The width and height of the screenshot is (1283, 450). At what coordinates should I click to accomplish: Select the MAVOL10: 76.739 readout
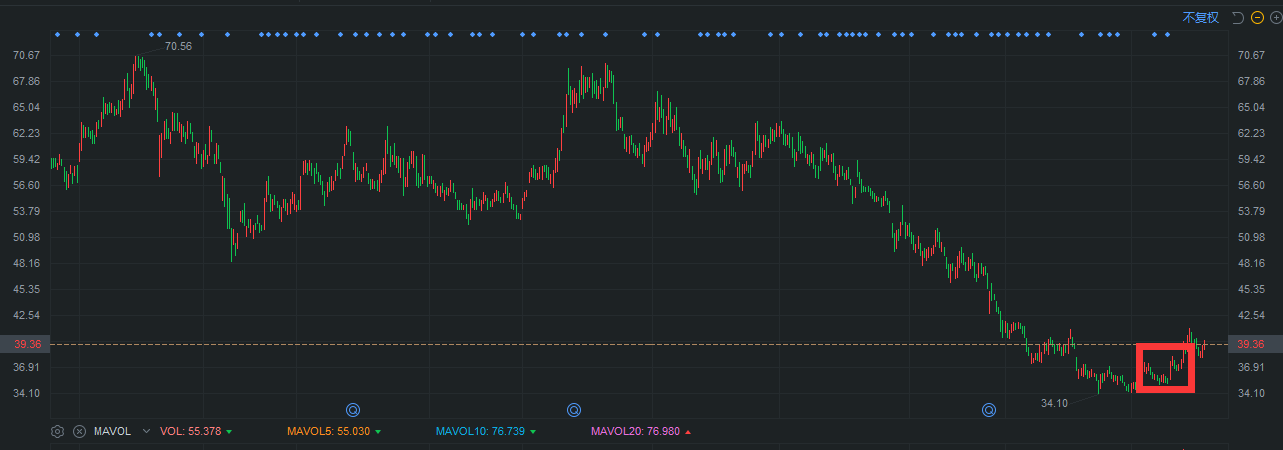(480, 432)
